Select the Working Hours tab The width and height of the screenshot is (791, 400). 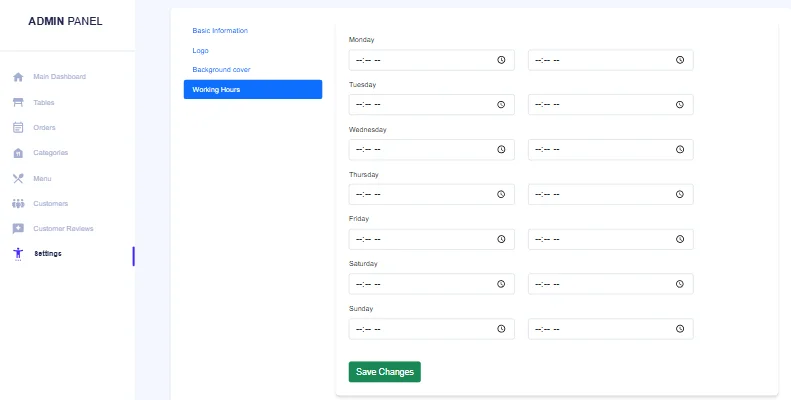tap(252, 90)
